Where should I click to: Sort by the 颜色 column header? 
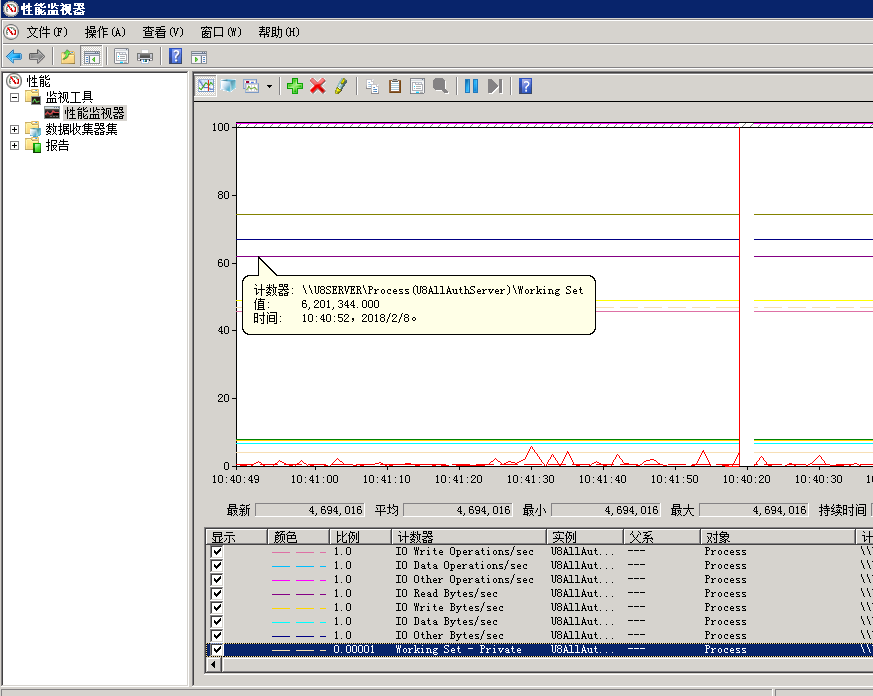pos(298,537)
